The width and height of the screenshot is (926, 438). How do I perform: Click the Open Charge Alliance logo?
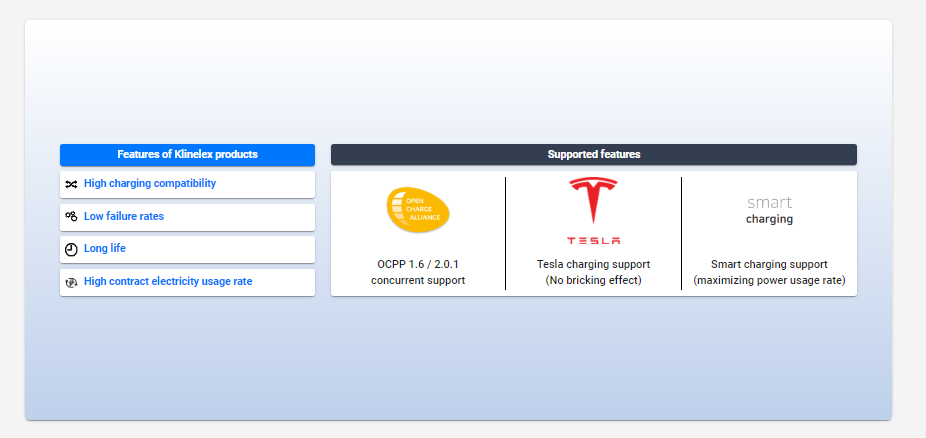(418, 210)
